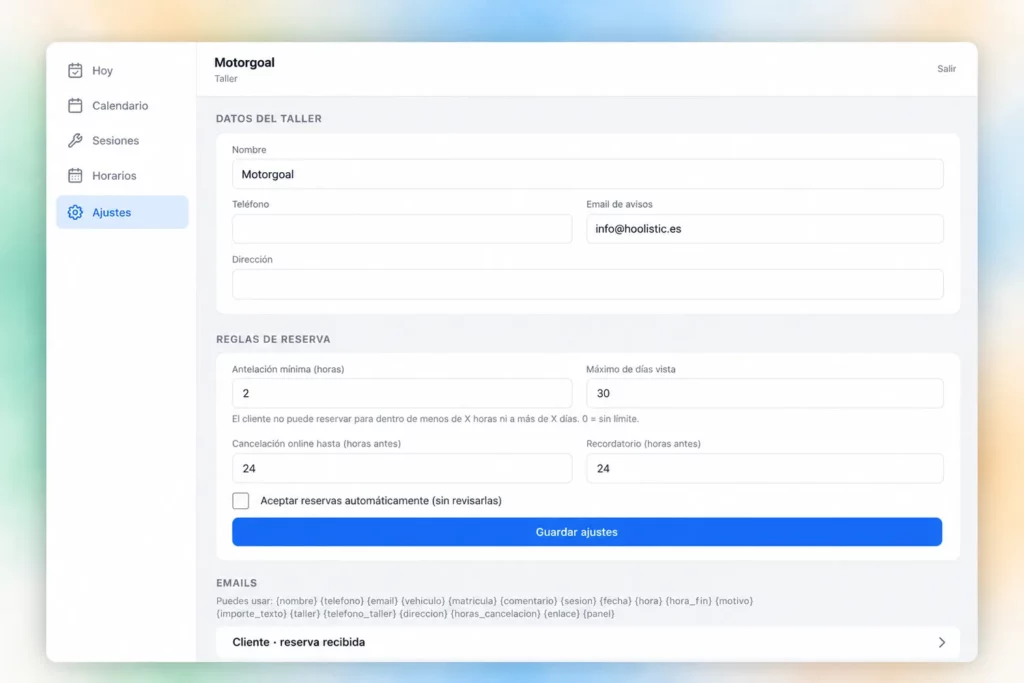Screen dimensions: 1024x683
Task: Click the Sesiones wrench icon
Action: [75, 140]
